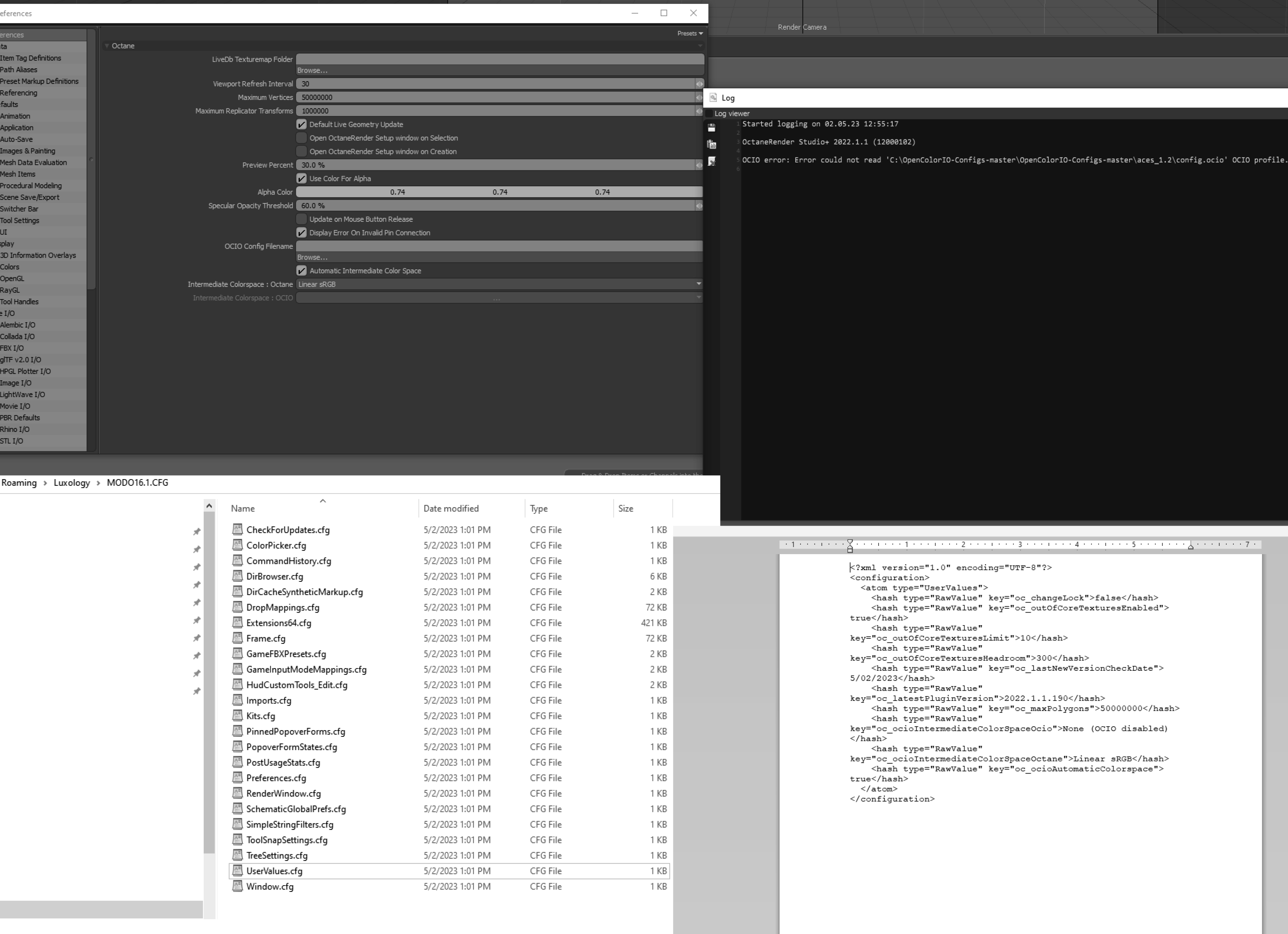Click the Viewport Refresh Interval stepper arrows
The height and width of the screenshot is (934, 1288).
pos(699,84)
